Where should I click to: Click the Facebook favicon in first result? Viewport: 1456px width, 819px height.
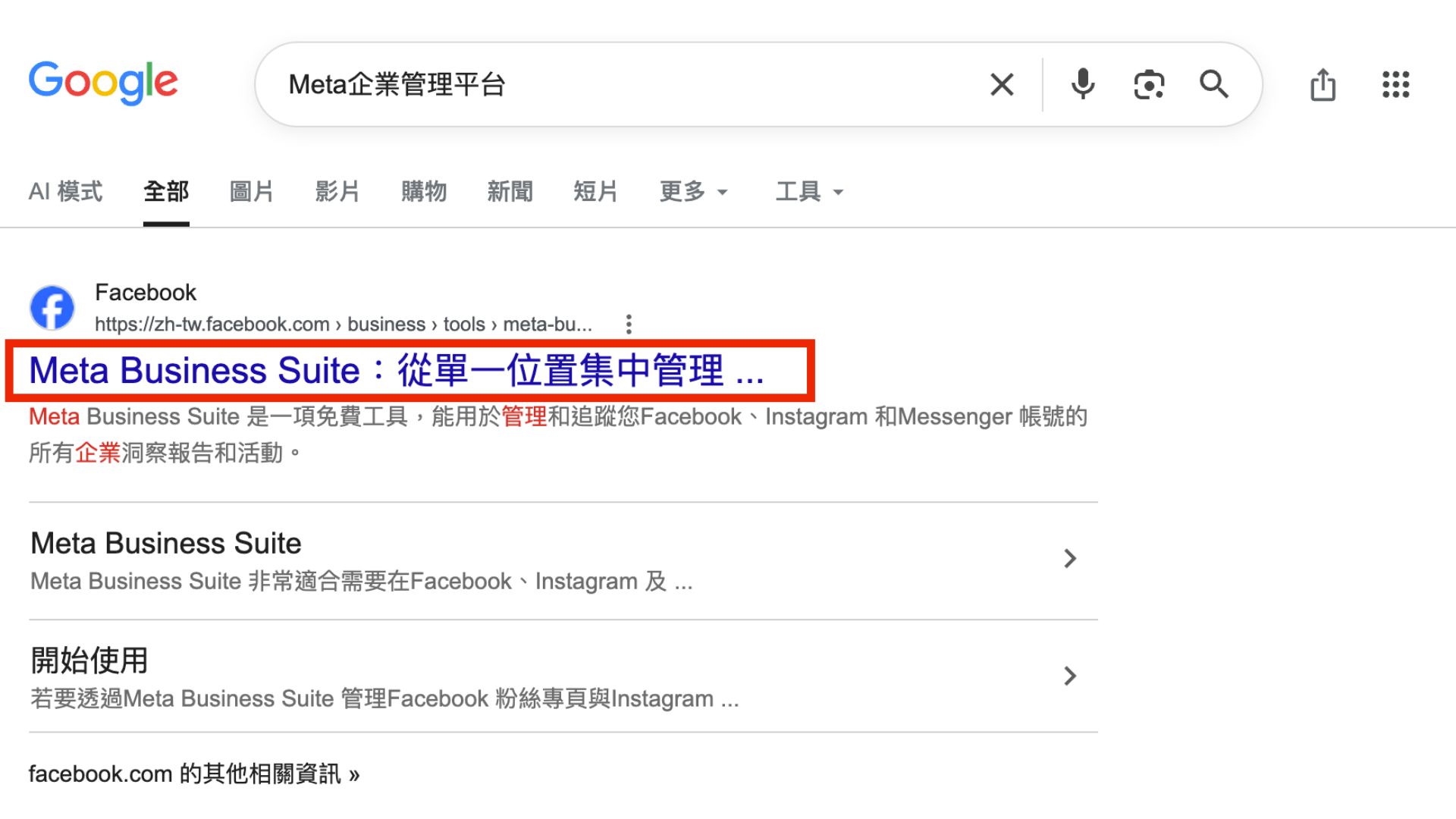pyautogui.click(x=52, y=307)
